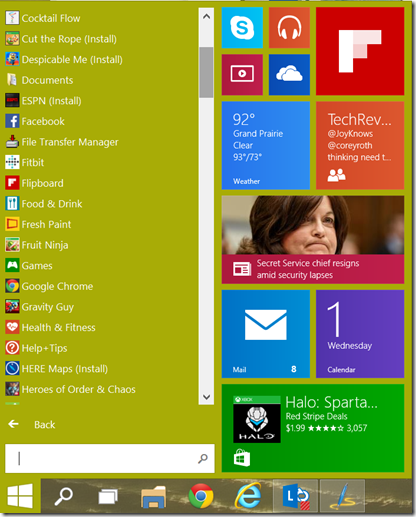
Task: Select "ESPN (Install)" text
Action: tap(52, 101)
